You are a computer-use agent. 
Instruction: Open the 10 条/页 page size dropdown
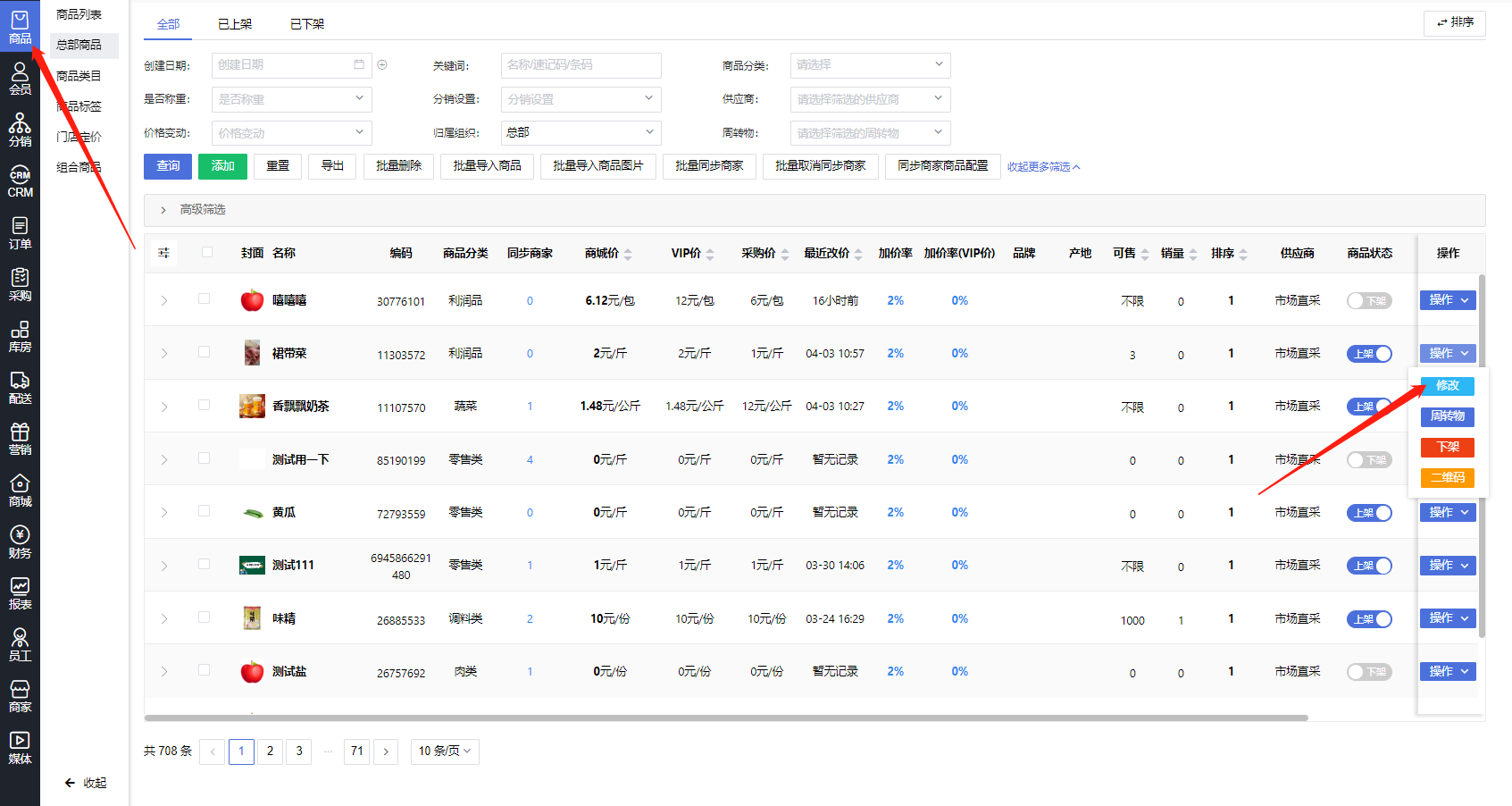coord(444,751)
